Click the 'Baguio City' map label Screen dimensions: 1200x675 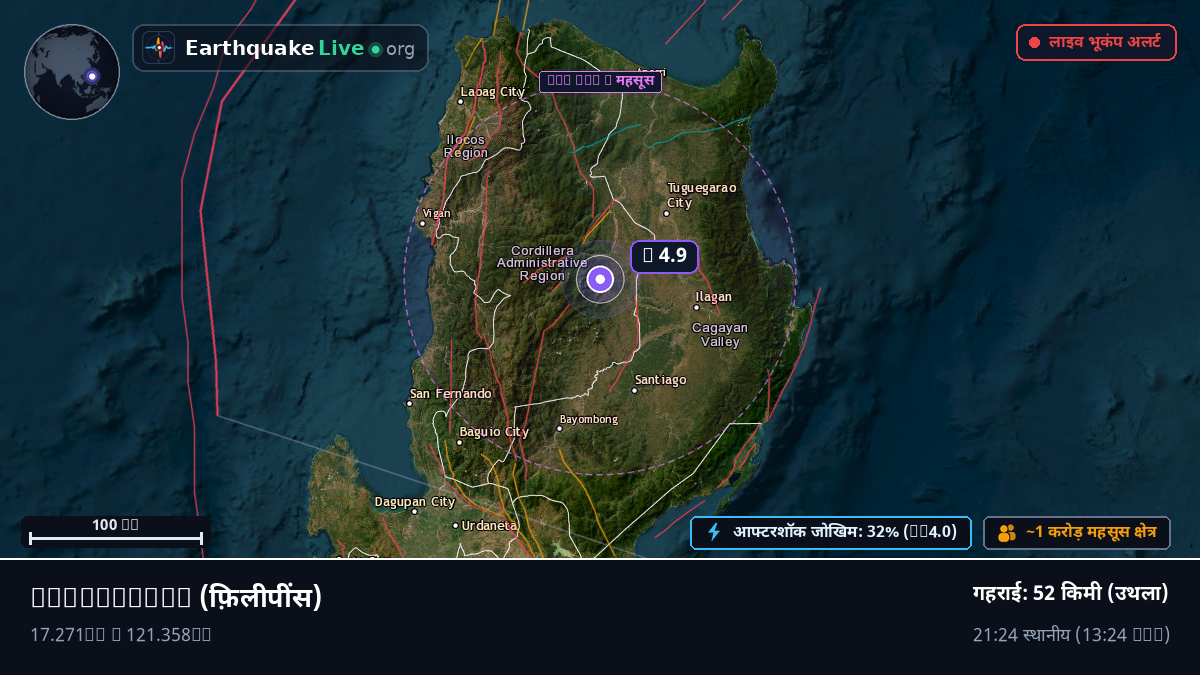tap(494, 432)
